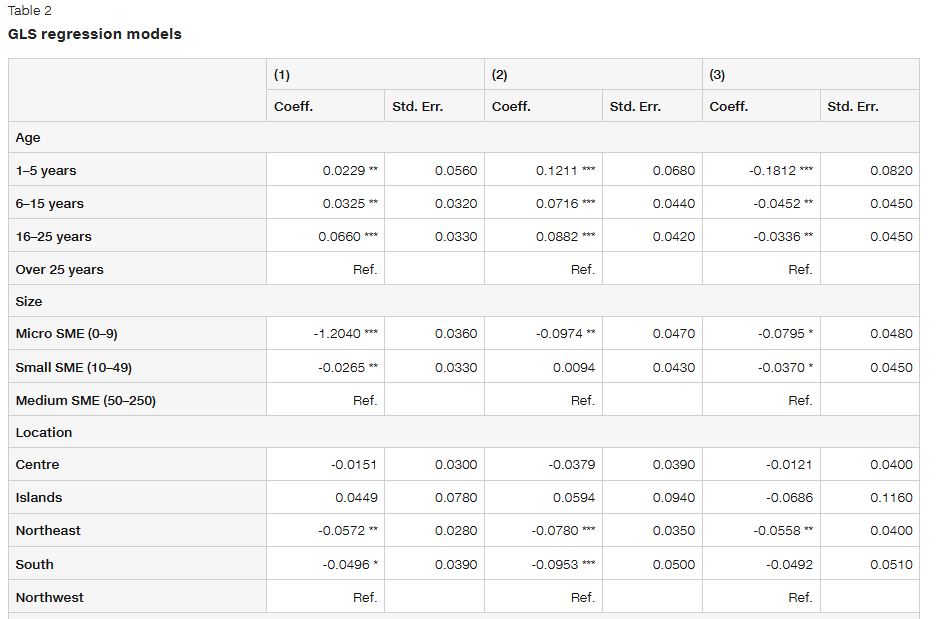The height and width of the screenshot is (619, 939).
Task: Click the coefficient value -0.0496 *
Action: pyautogui.click(x=350, y=565)
